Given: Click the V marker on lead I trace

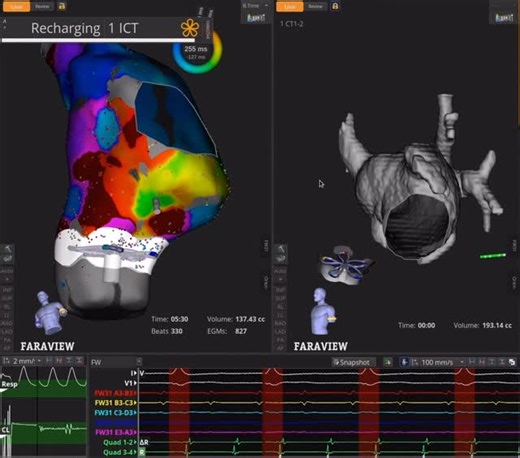Looking at the screenshot, I should [x=142, y=373].
